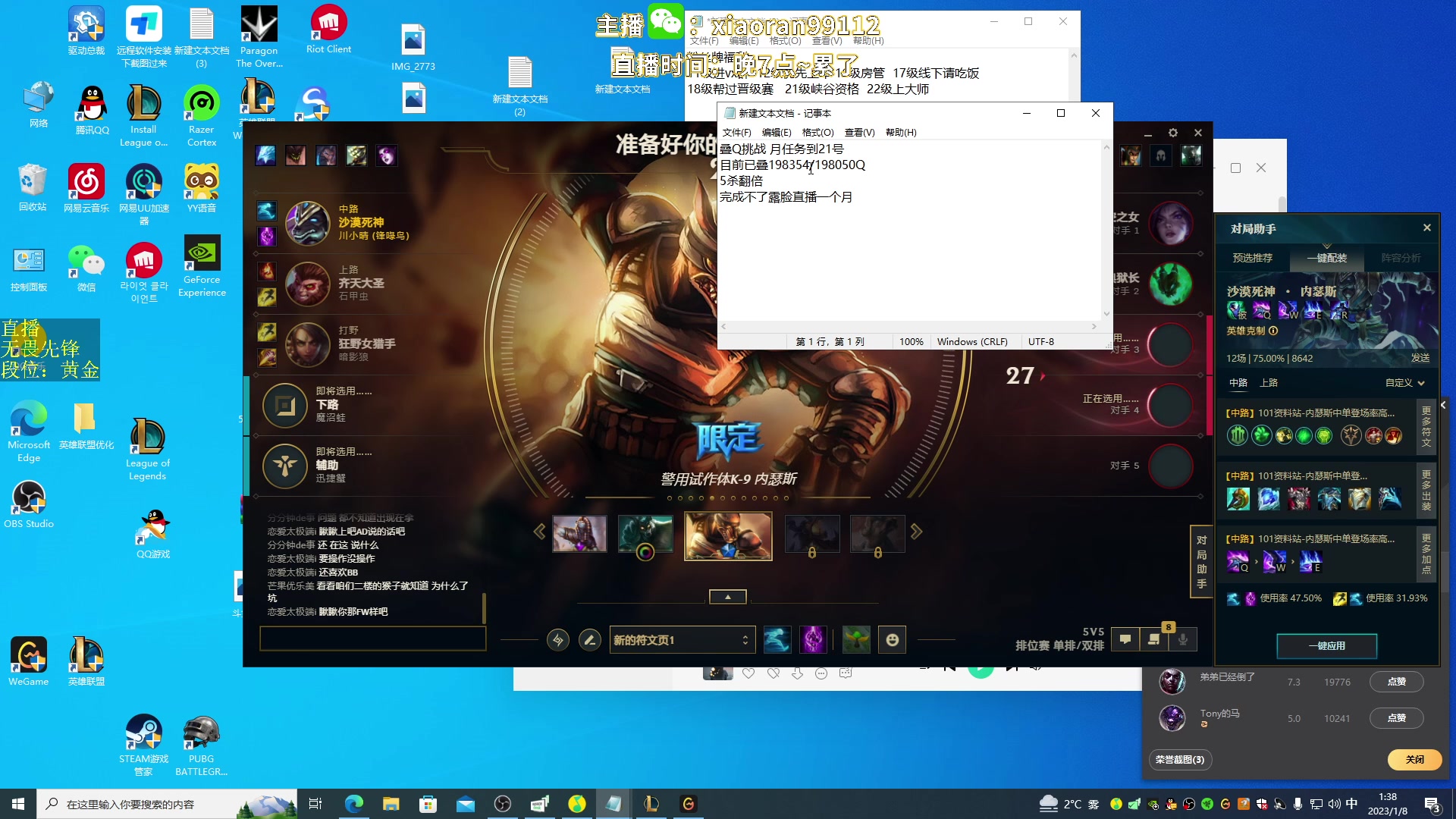The image size is (1456, 819).
Task: Click the Windows Start button
Action: pos(18,804)
